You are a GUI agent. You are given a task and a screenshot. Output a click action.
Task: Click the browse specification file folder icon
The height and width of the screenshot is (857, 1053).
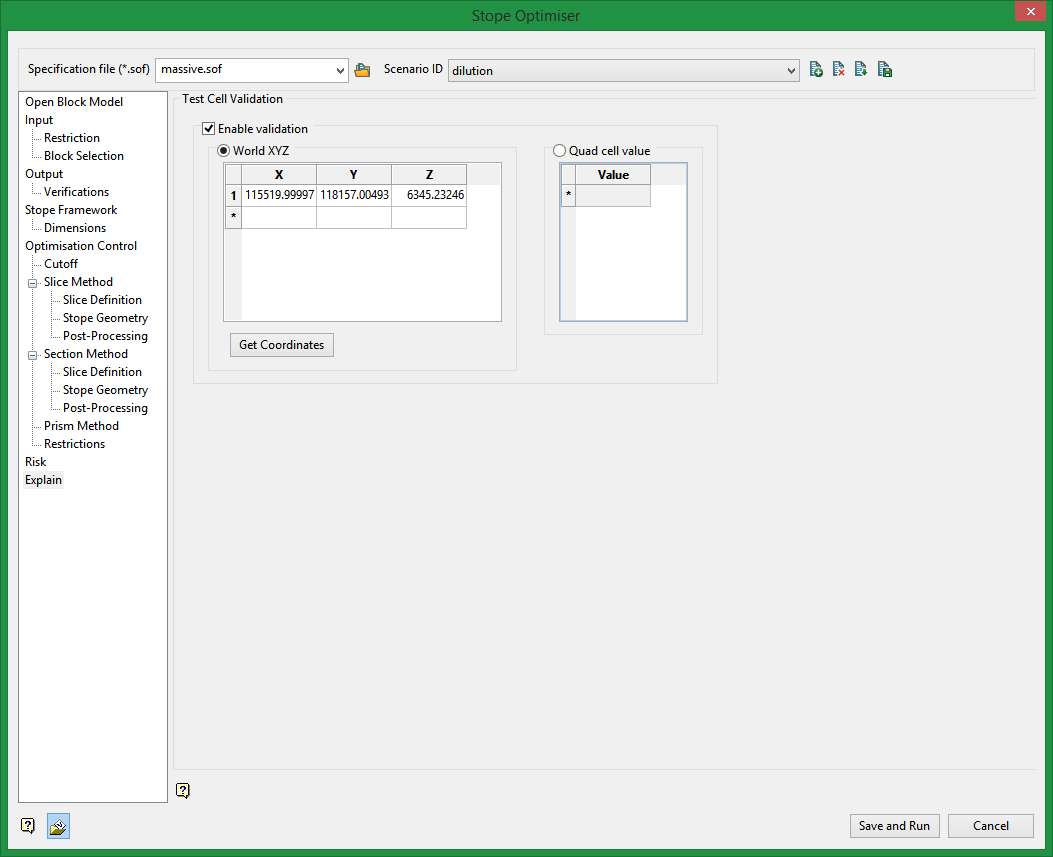pos(362,70)
